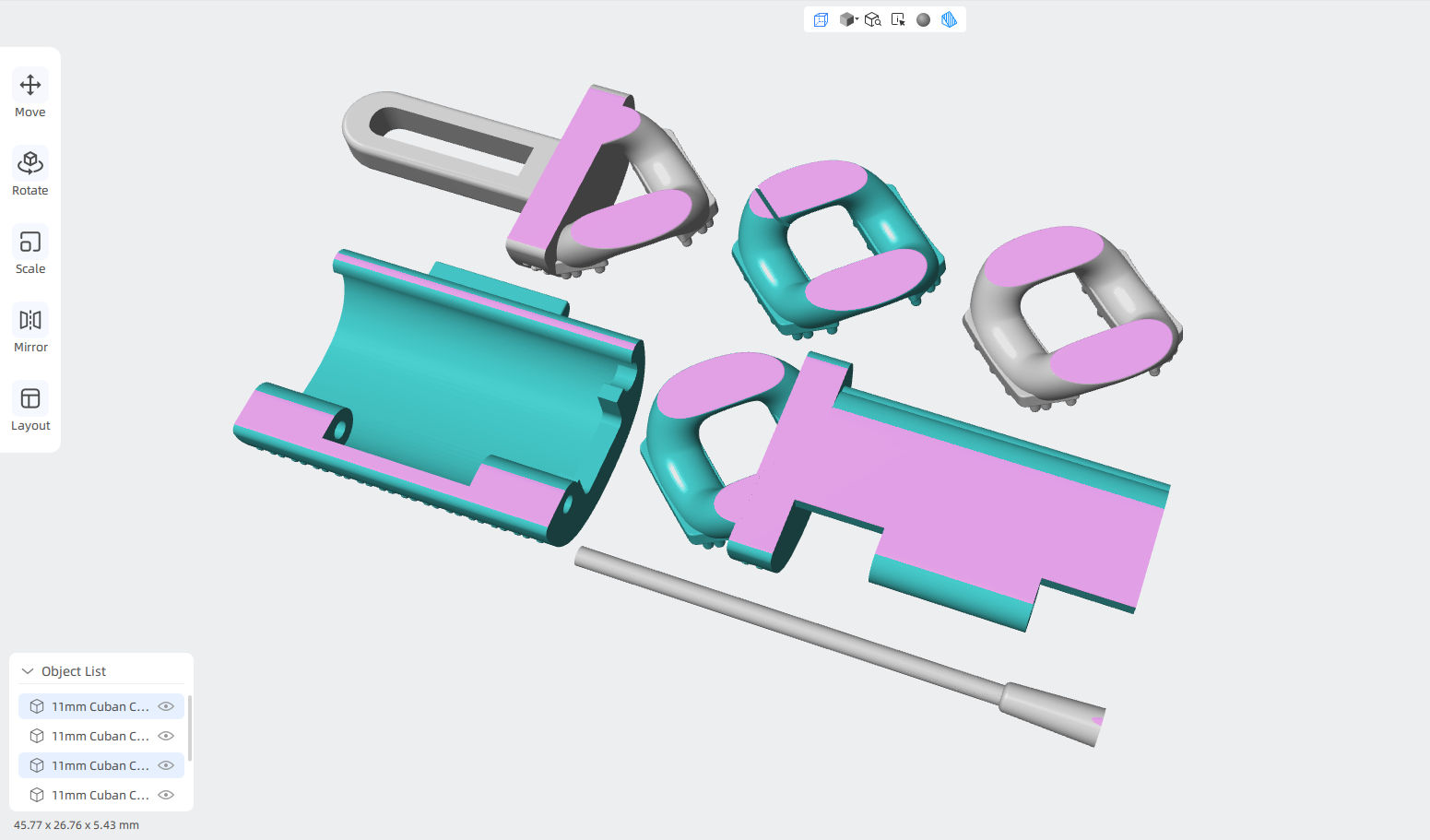1430x840 pixels.
Task: Hide the fourth 11mm Cuban object
Action: pyautogui.click(x=166, y=795)
